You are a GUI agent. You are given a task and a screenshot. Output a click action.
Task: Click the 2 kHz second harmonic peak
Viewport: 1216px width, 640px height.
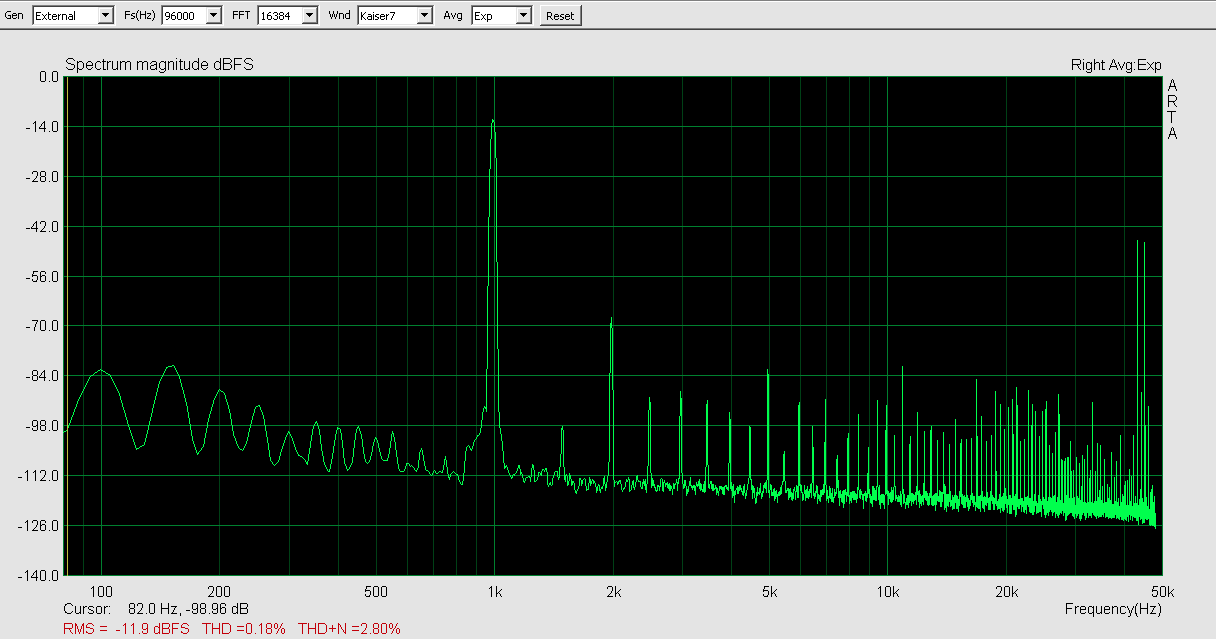point(611,320)
